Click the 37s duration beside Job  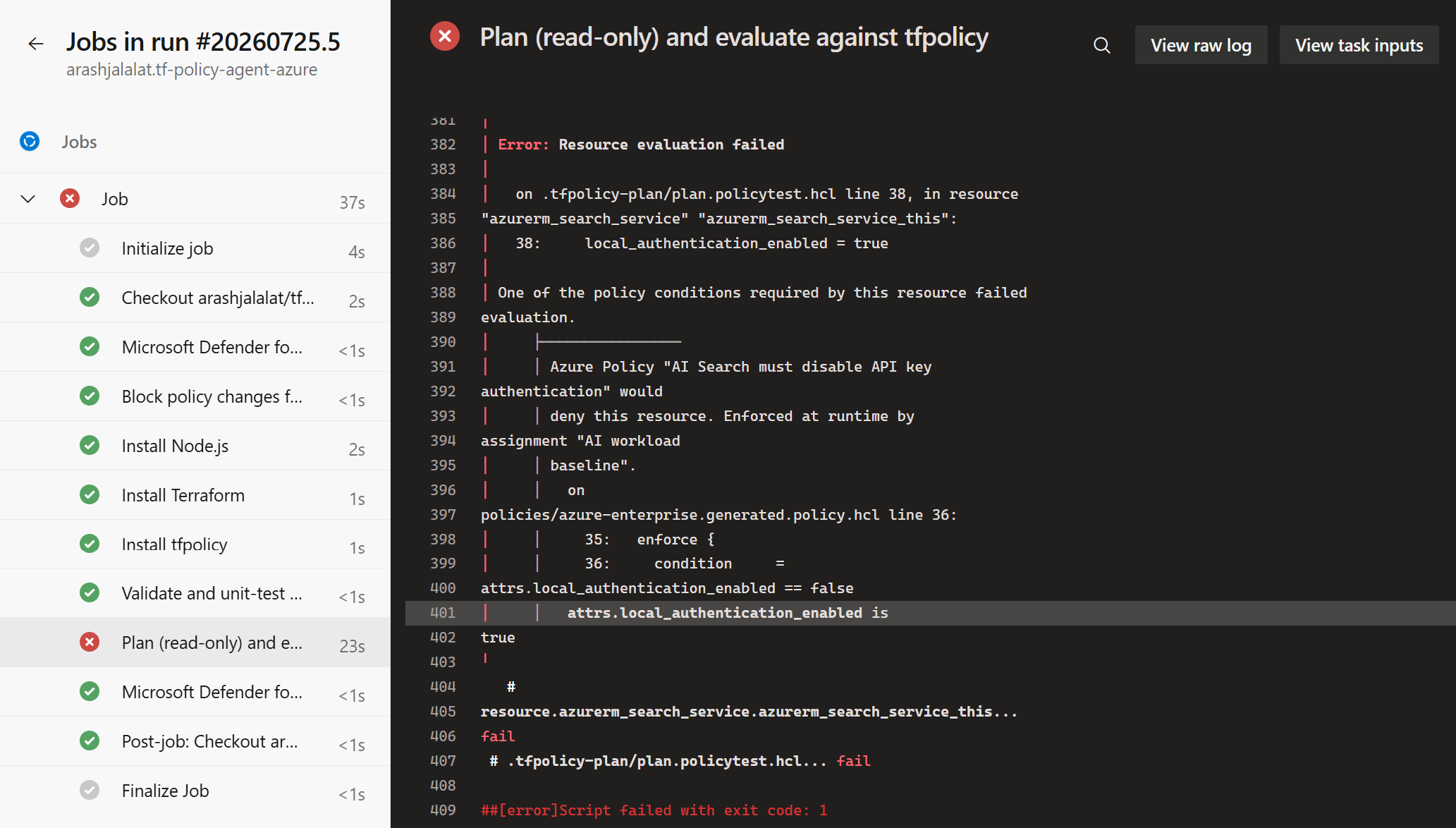[x=352, y=202]
